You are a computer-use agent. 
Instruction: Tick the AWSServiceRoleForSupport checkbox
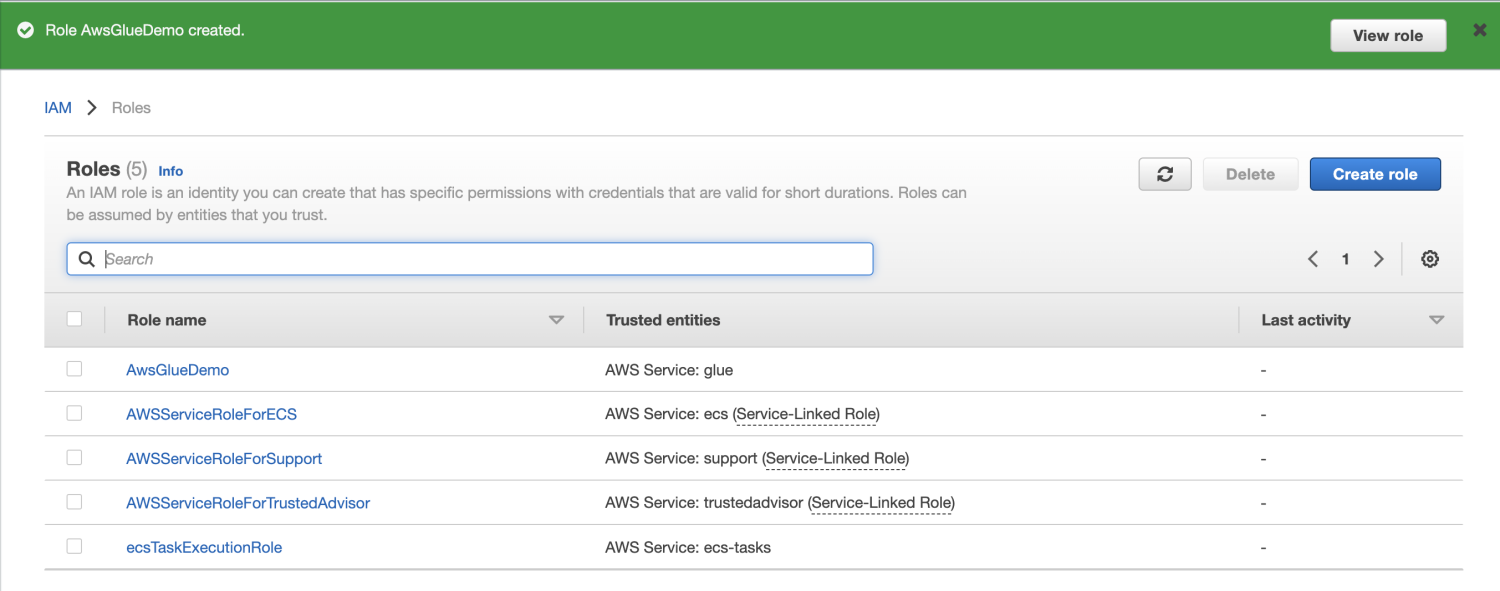pos(74,457)
